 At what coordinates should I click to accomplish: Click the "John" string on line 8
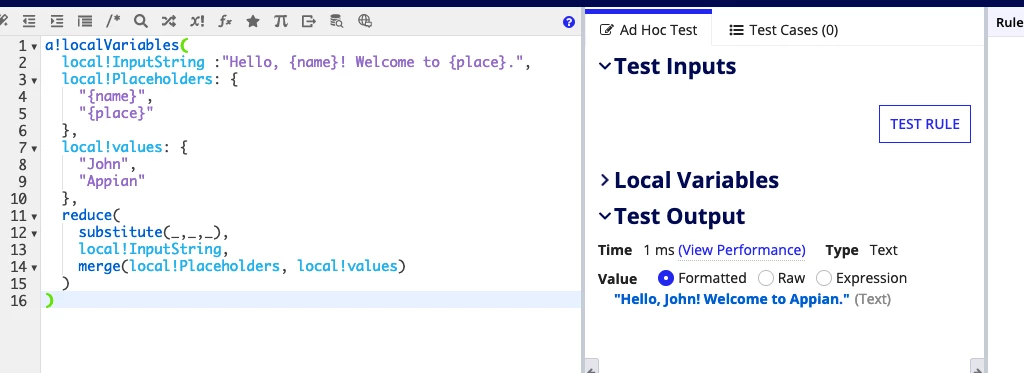tap(104, 165)
